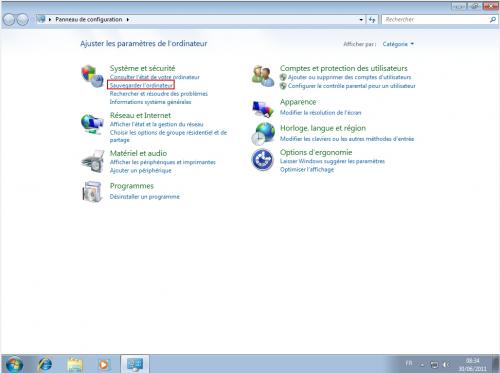The height and width of the screenshot is (373, 500).
Task: Click the refresh button next to address bar
Action: tap(372, 20)
